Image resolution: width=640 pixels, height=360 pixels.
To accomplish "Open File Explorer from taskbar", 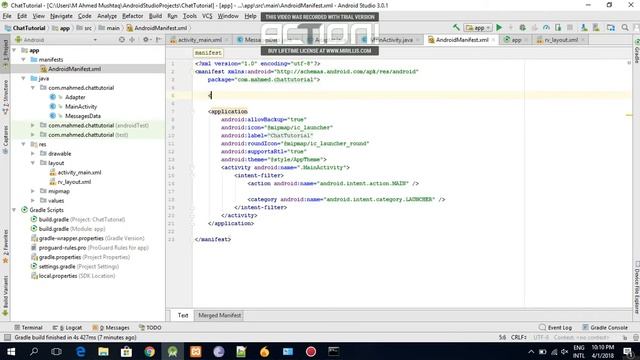I will [x=103, y=351].
